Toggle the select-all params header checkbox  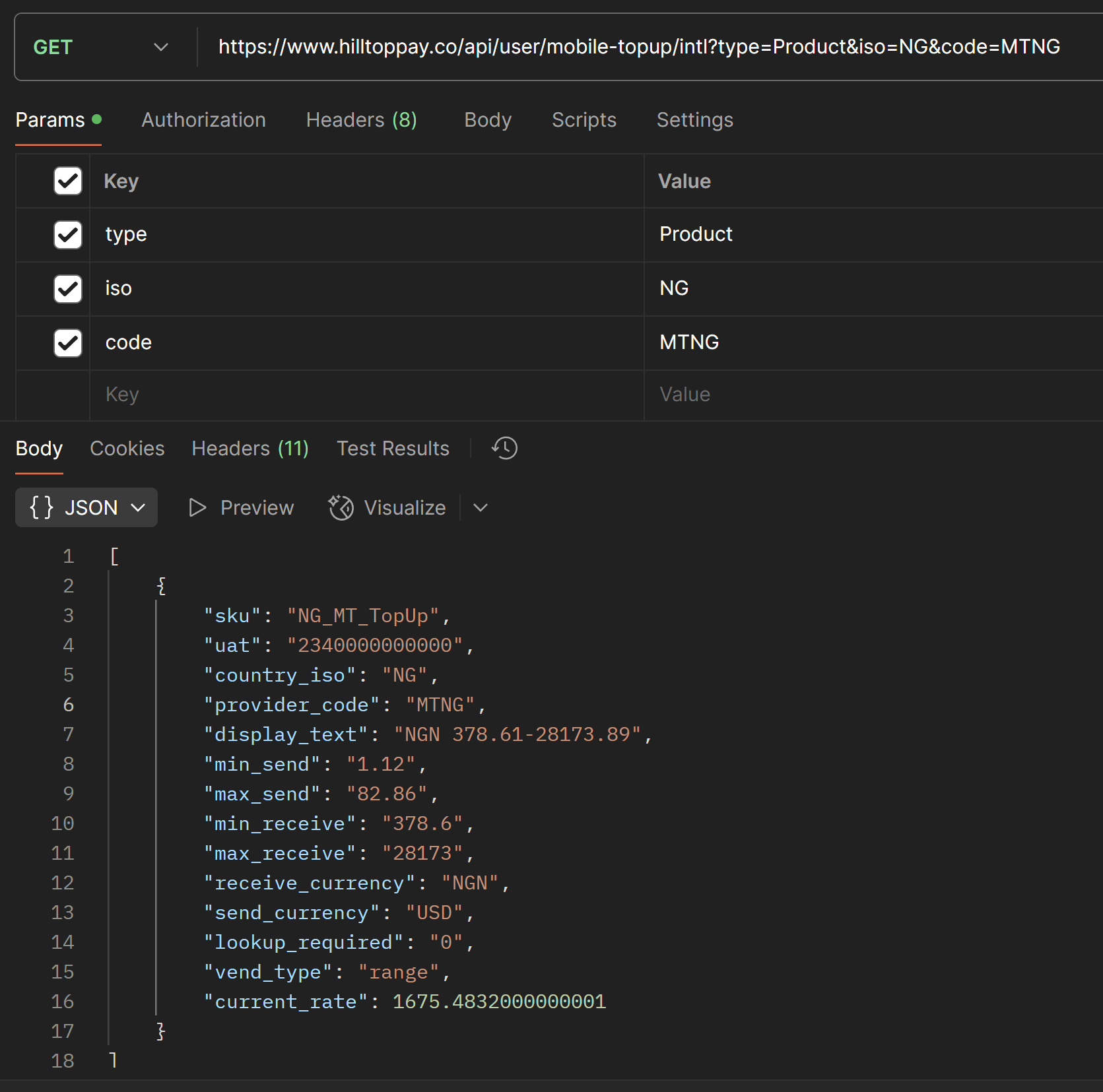(x=68, y=181)
